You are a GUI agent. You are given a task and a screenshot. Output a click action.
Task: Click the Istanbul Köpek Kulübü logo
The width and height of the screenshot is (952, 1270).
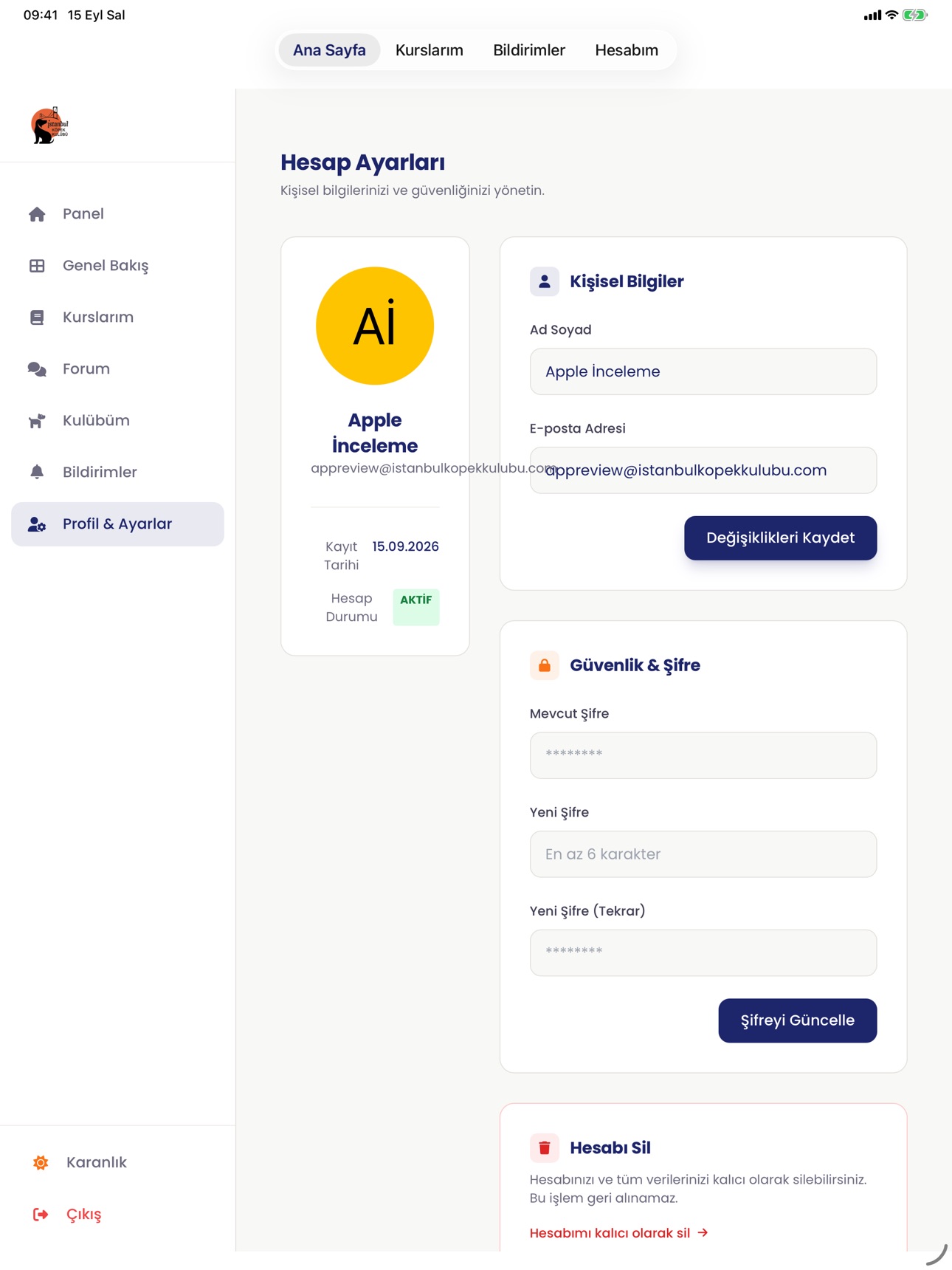49,126
